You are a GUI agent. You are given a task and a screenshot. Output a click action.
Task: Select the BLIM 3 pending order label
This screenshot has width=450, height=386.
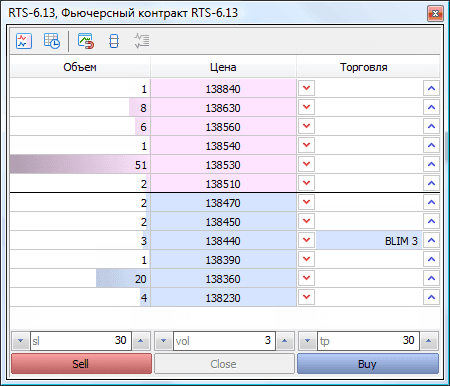(x=369, y=241)
